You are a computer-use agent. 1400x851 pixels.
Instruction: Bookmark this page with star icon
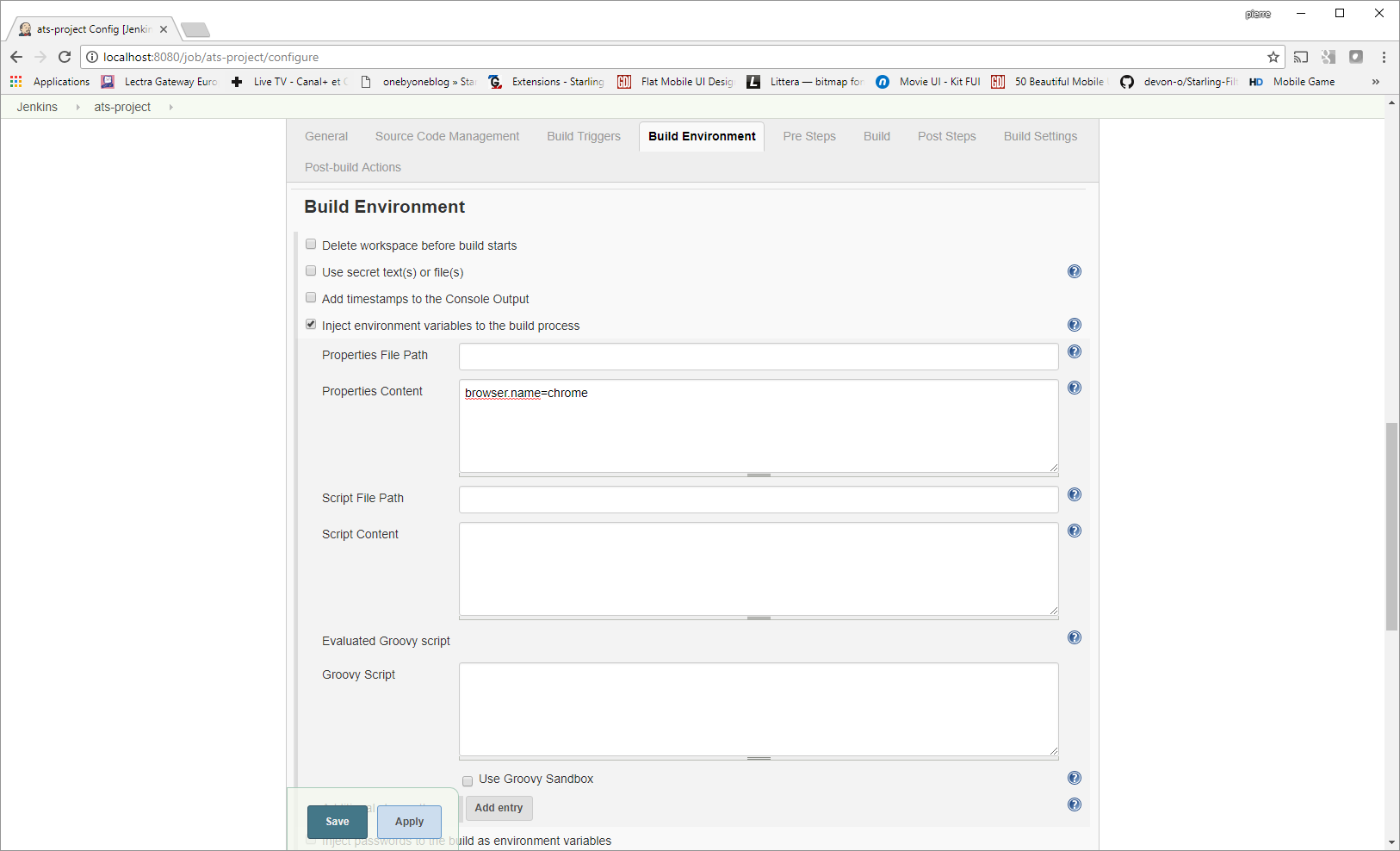(1273, 57)
